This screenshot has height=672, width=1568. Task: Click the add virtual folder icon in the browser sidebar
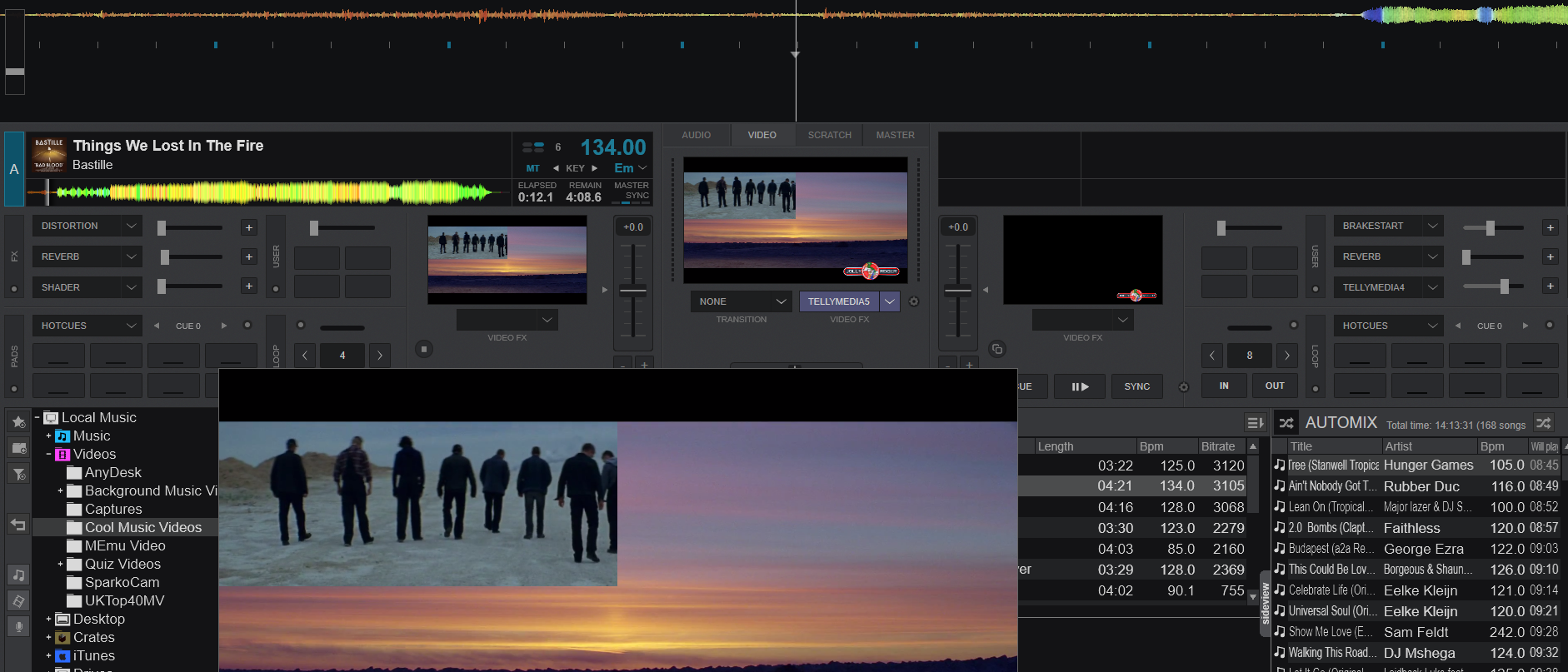click(x=18, y=447)
